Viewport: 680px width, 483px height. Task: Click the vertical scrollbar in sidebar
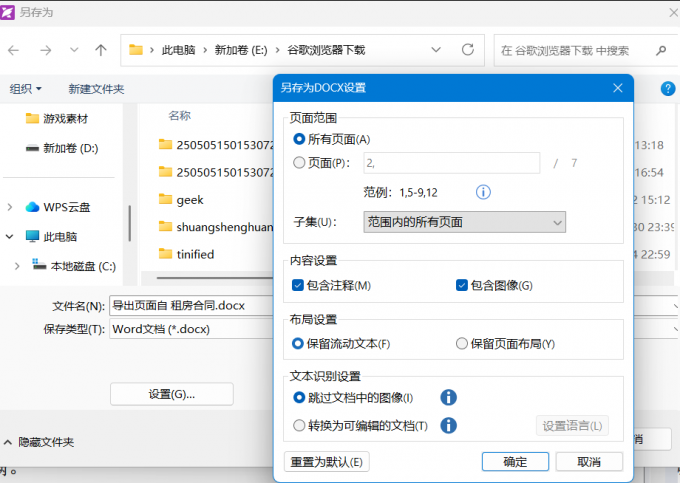point(130,223)
